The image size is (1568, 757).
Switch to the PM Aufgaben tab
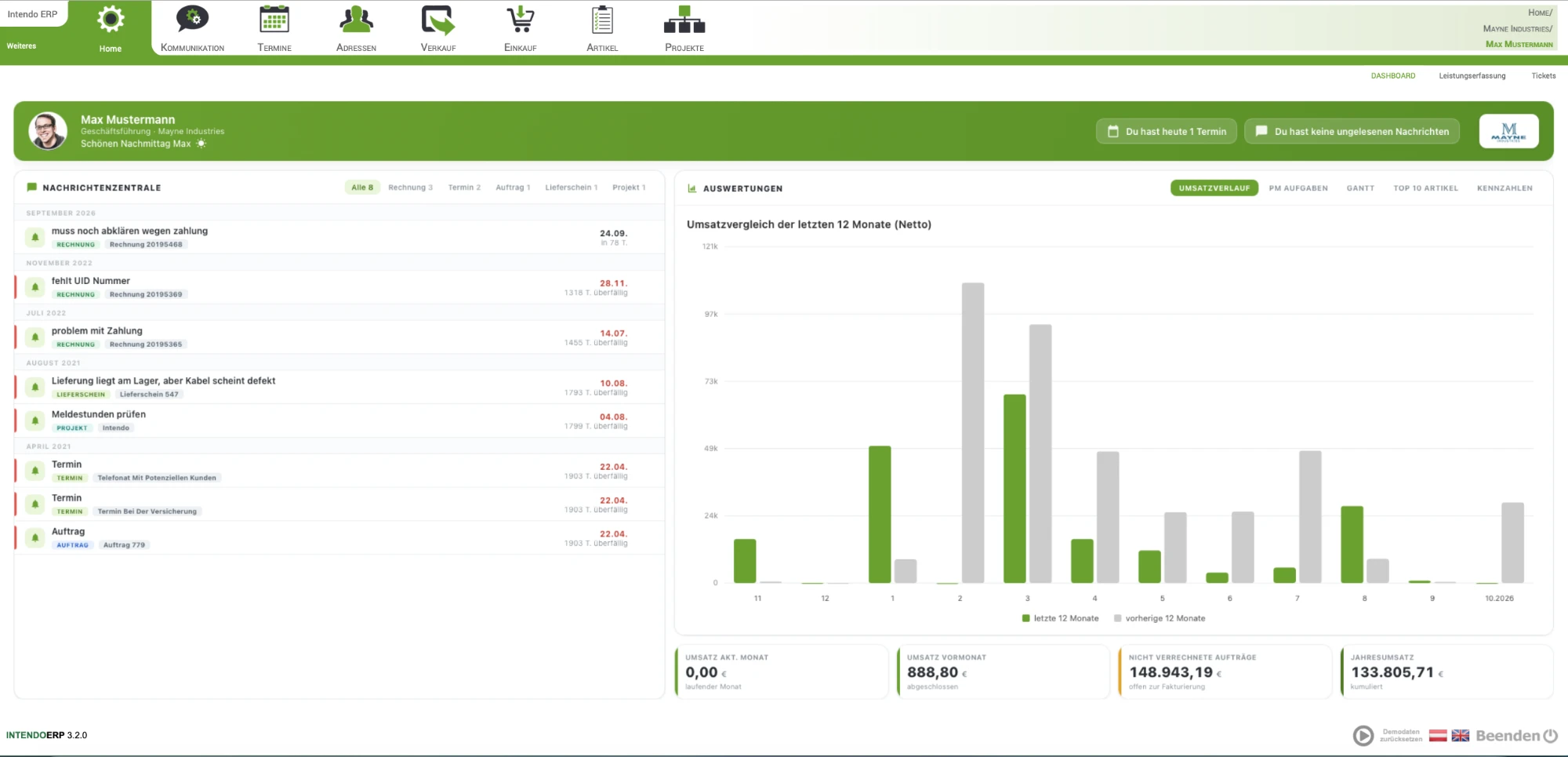(x=1298, y=188)
